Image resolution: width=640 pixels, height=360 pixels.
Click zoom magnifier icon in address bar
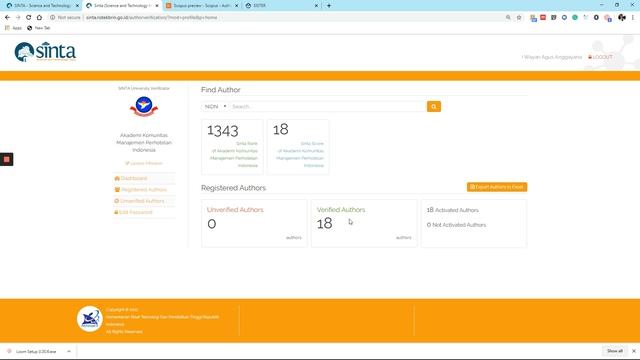click(x=508, y=18)
